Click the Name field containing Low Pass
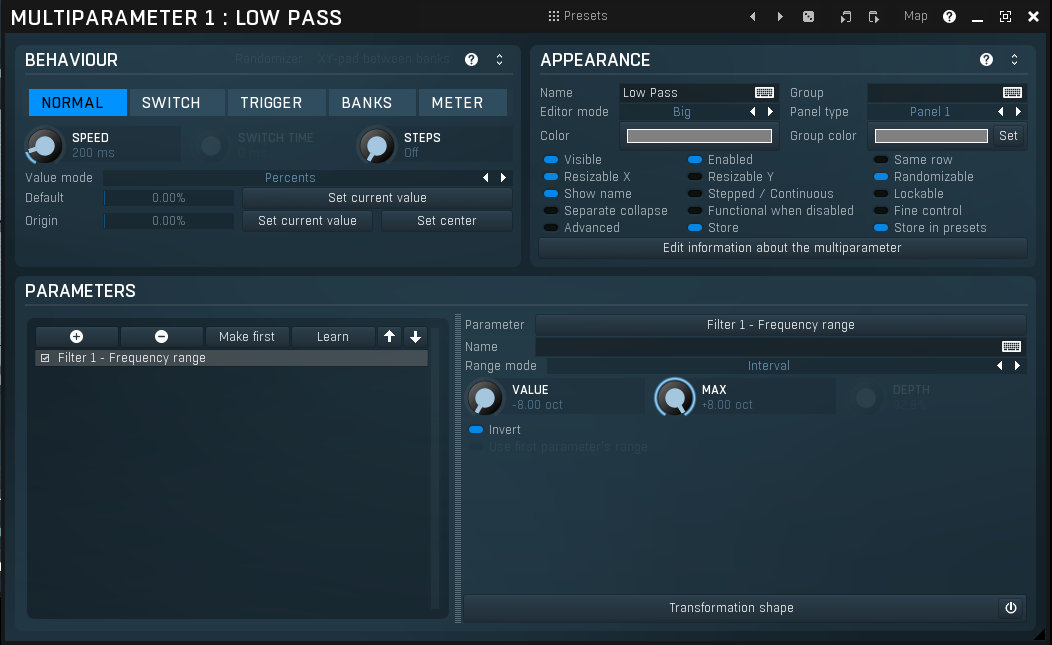 [686, 93]
